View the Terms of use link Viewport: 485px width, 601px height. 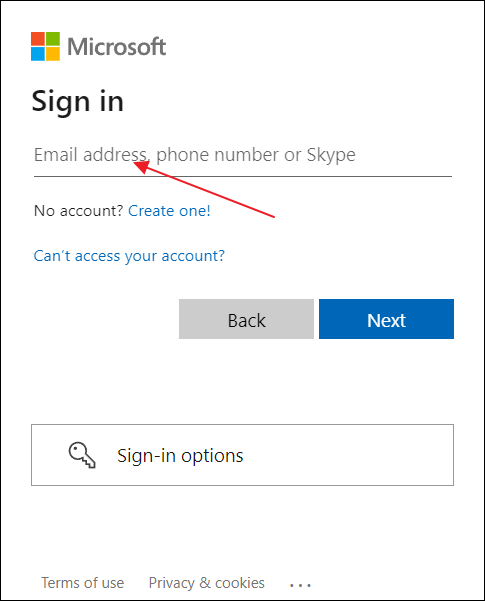(x=82, y=583)
